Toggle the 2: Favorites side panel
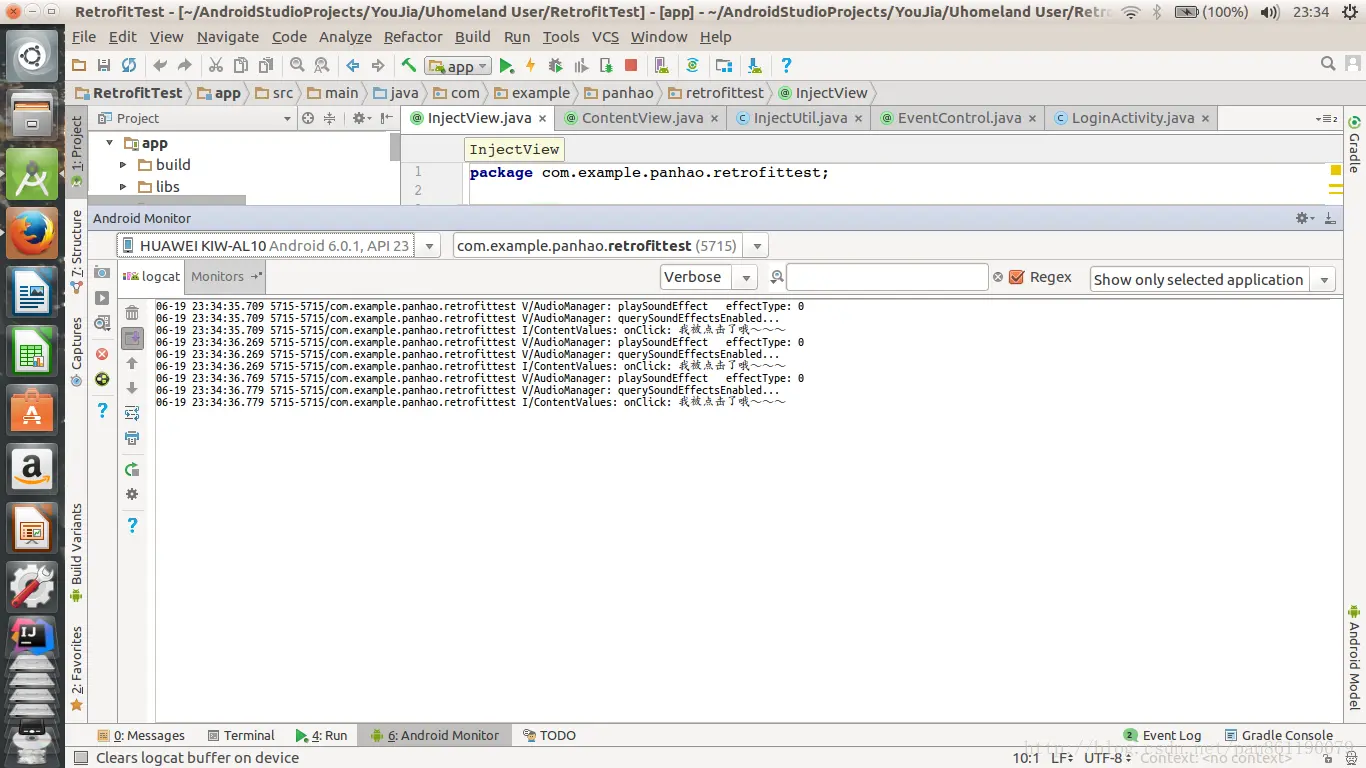The image size is (1366, 768). pyautogui.click(x=77, y=669)
